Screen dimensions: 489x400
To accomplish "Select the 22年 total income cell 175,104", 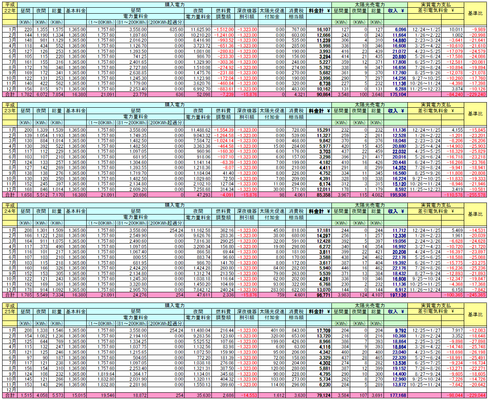I will [395, 95].
